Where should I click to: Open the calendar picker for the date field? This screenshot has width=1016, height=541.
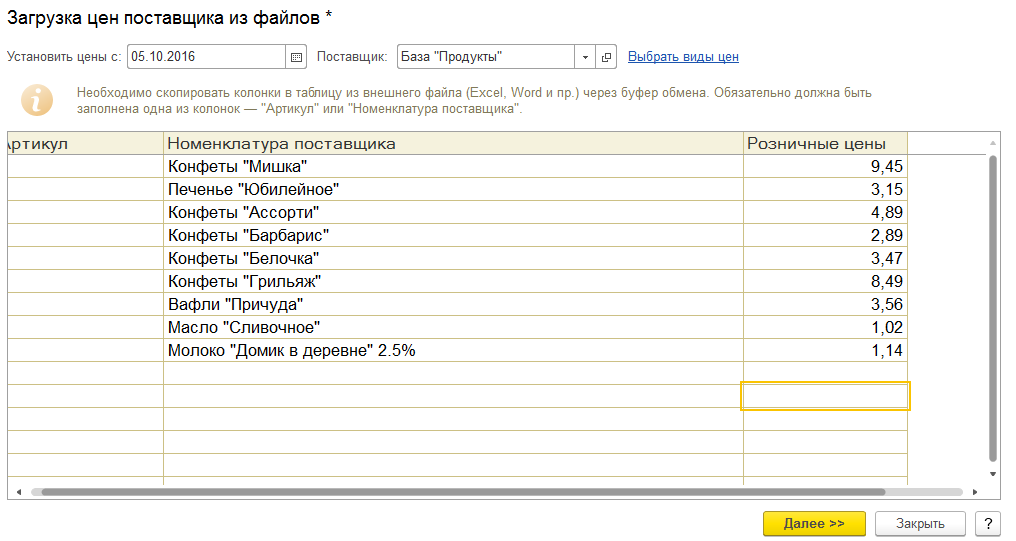coord(296,57)
